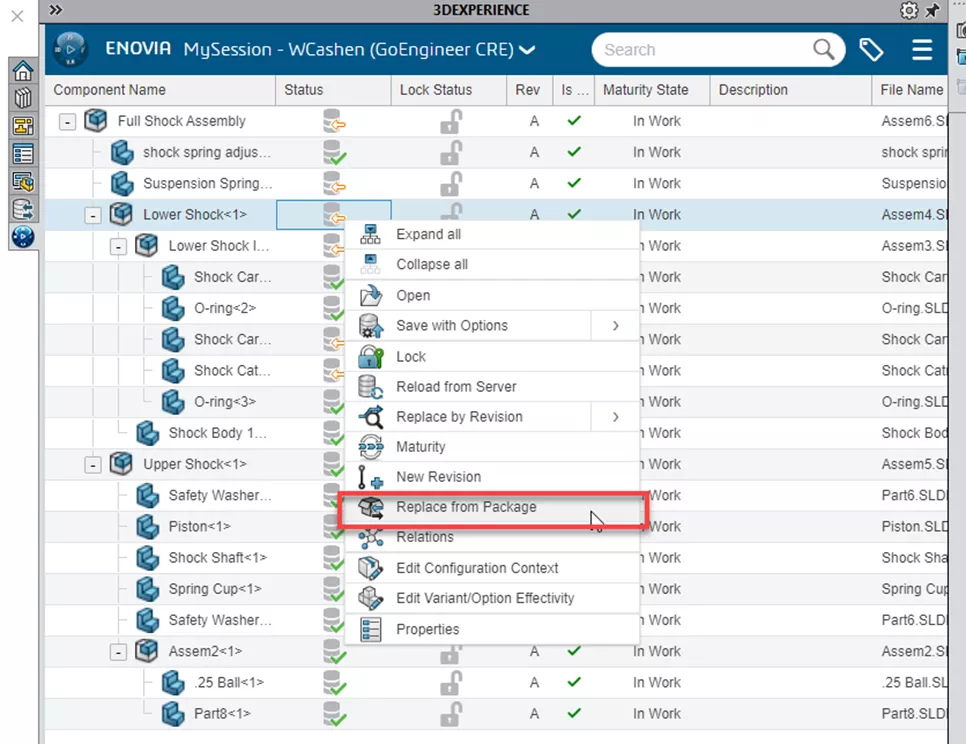Click the Maturity State column header

click(645, 90)
